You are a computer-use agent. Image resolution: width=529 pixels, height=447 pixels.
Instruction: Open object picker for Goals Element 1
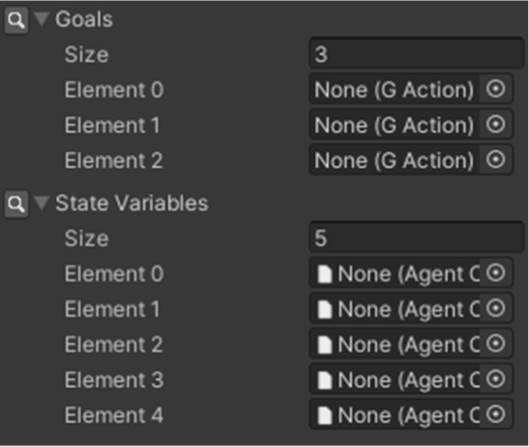(496, 124)
